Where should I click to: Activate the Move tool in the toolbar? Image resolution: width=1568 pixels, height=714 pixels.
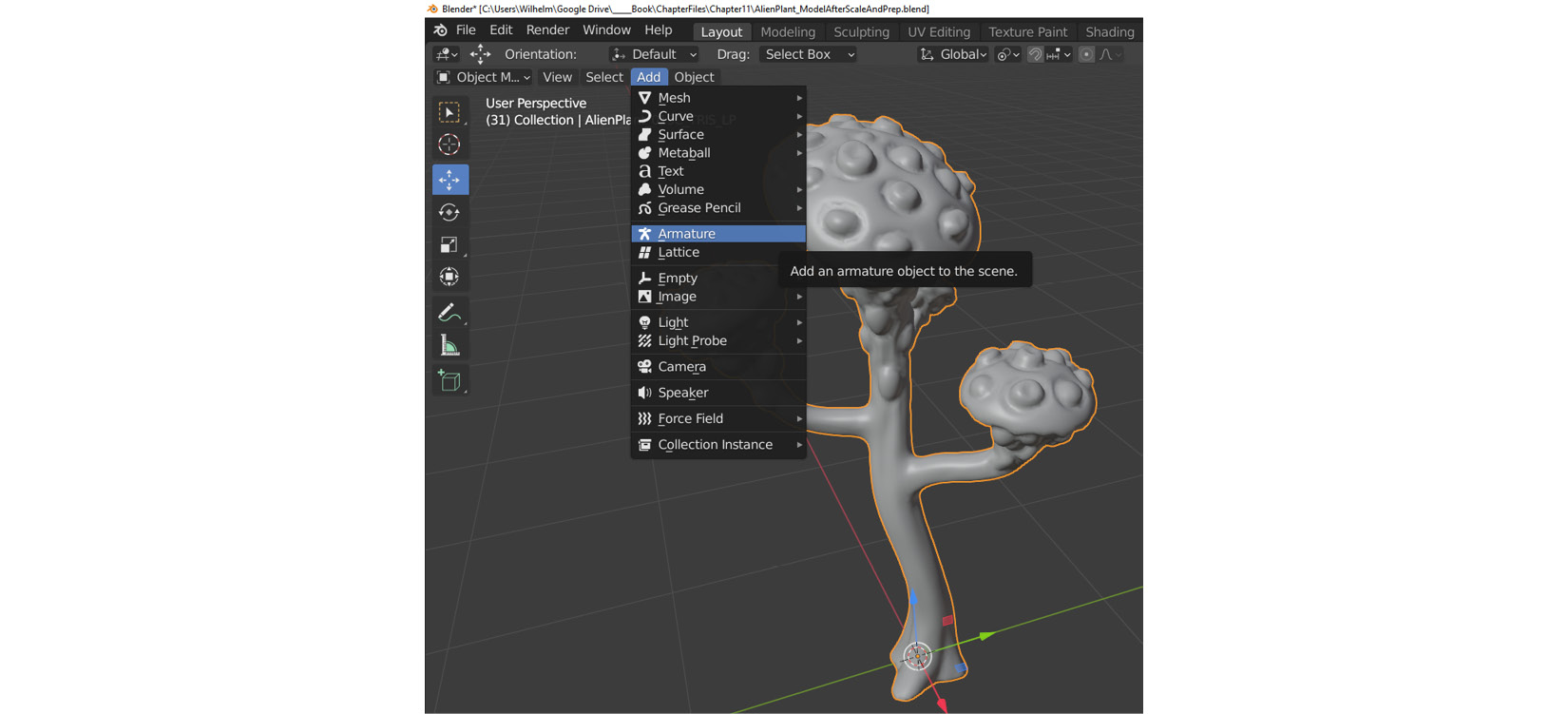(449, 179)
